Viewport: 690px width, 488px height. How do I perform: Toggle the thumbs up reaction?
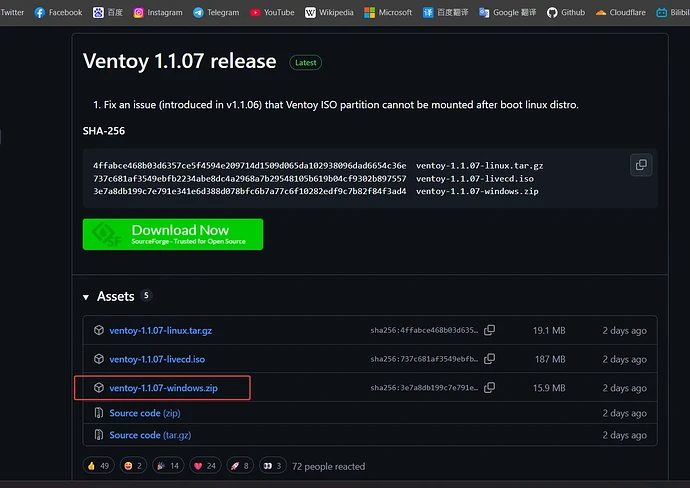(x=99, y=466)
